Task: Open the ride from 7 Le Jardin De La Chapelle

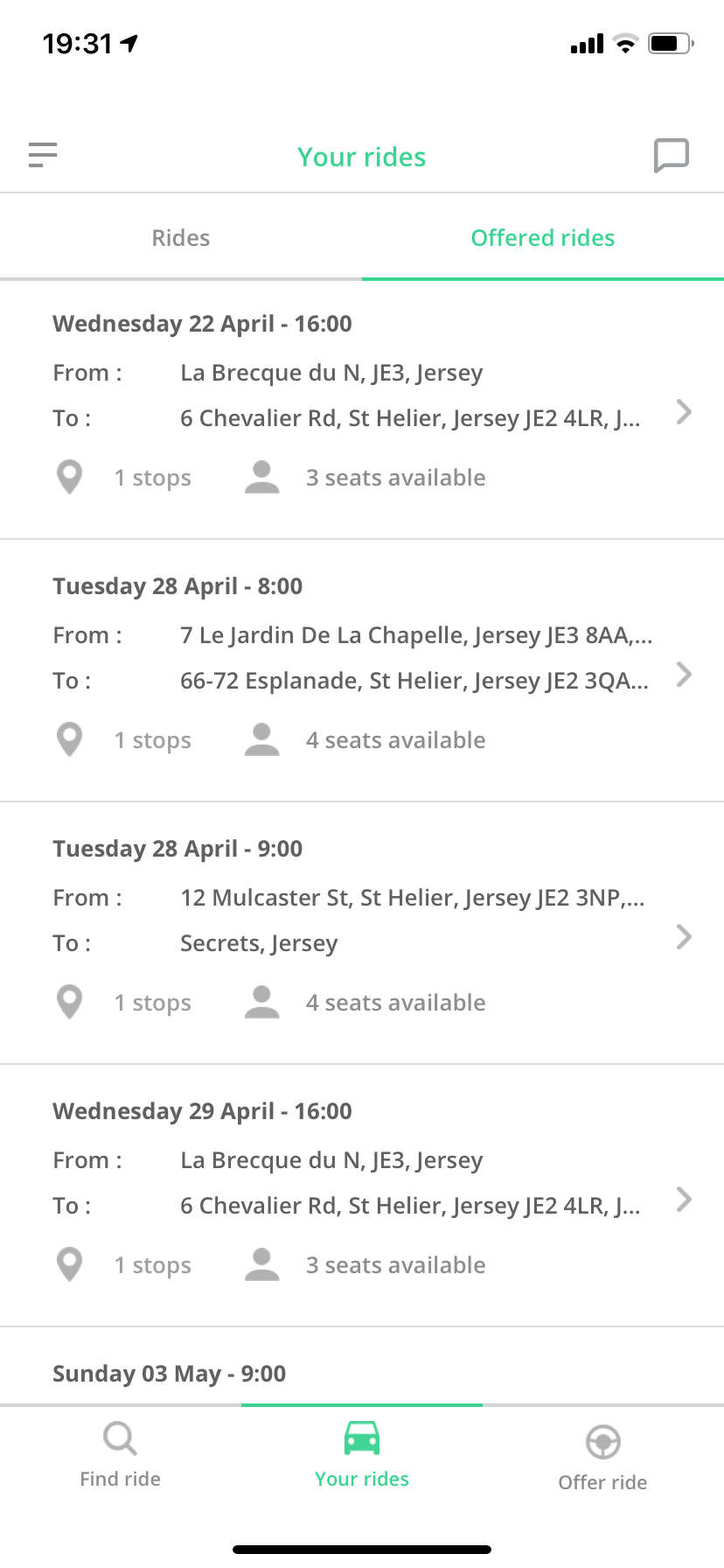Action: coord(362,671)
